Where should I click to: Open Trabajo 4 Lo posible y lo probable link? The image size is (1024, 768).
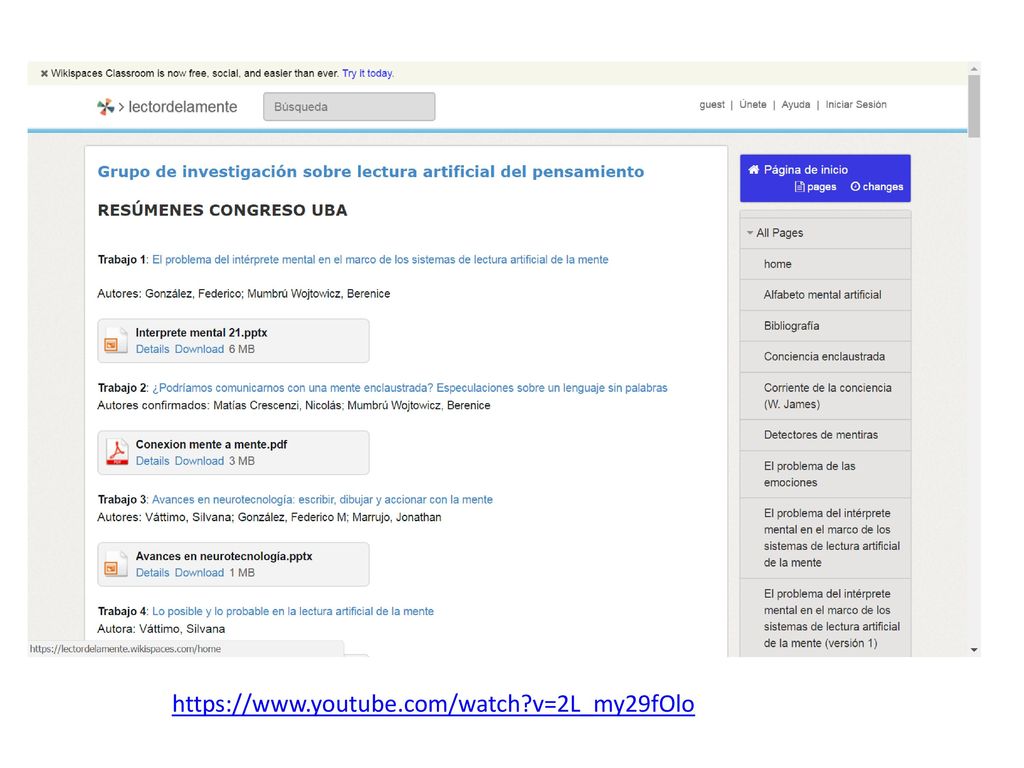tap(293, 611)
